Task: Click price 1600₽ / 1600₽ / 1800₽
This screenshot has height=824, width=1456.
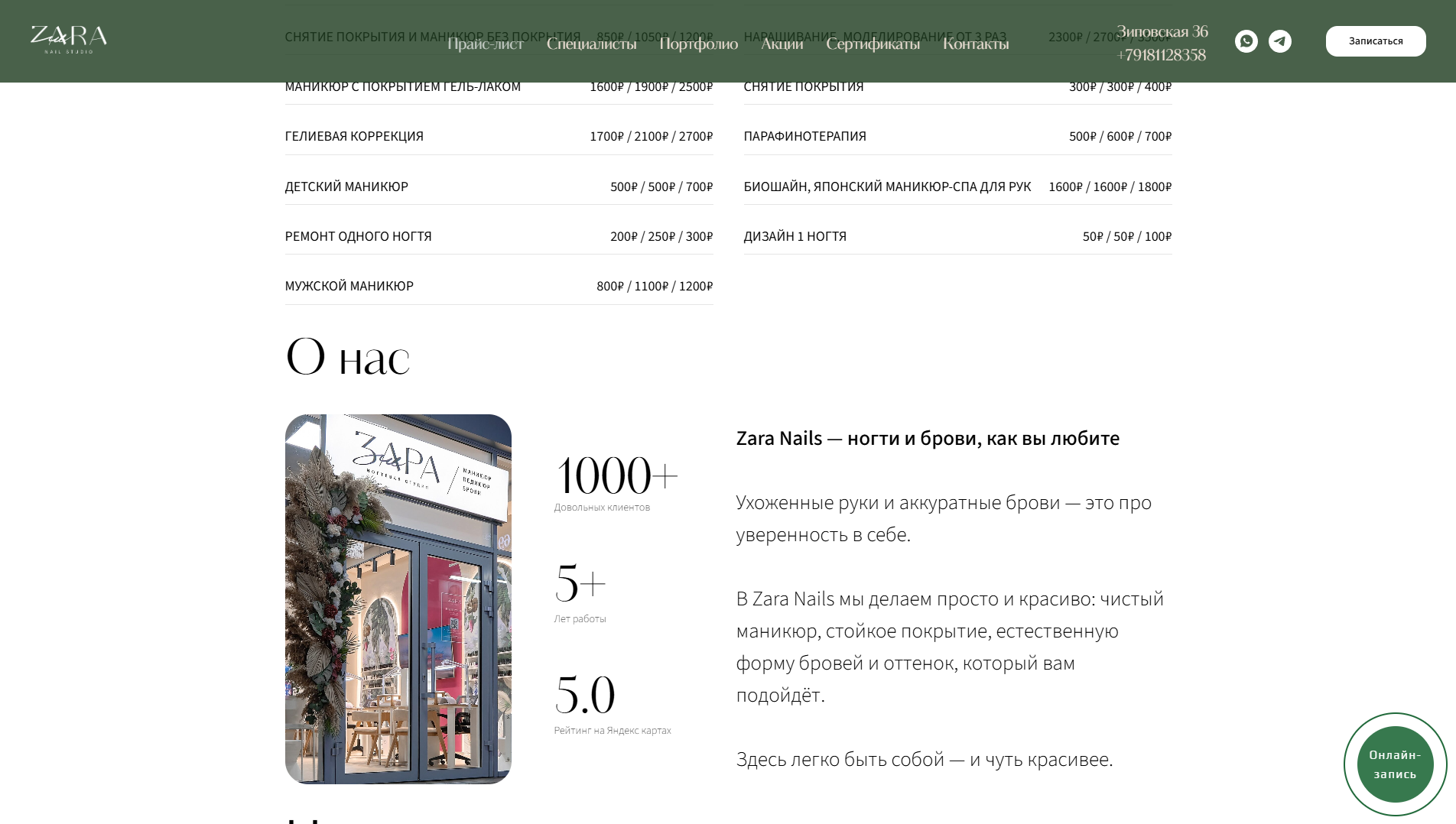Action: pyautogui.click(x=1110, y=187)
